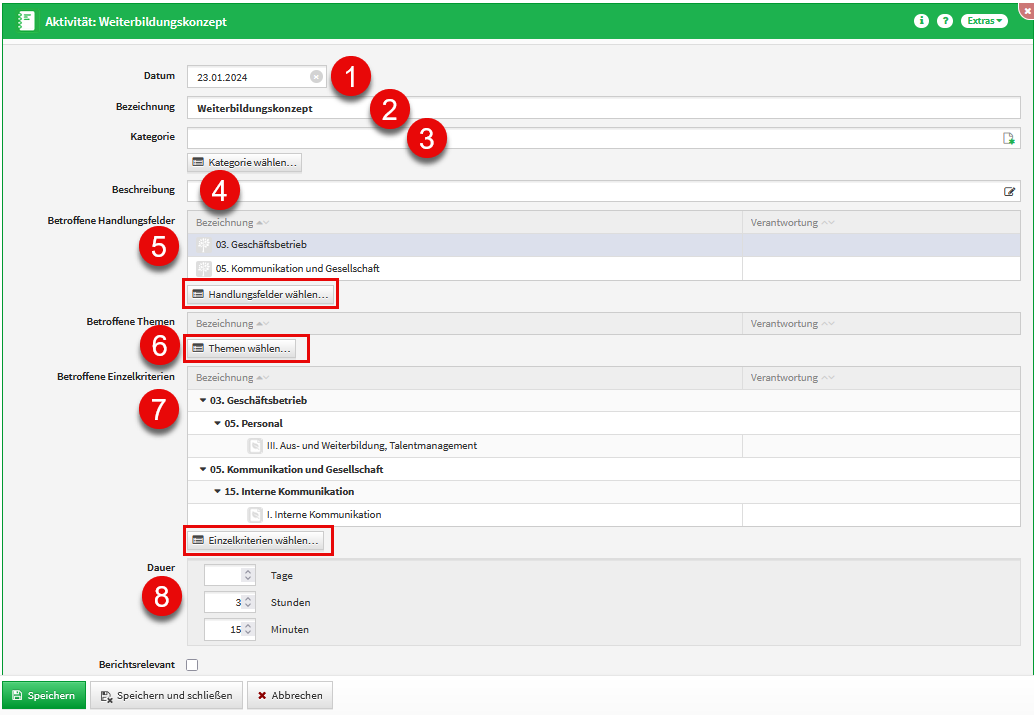Image resolution: width=1034 pixels, height=715 pixels.
Task: Click the Interne Kommunikation criterion document icon
Action: point(255,515)
